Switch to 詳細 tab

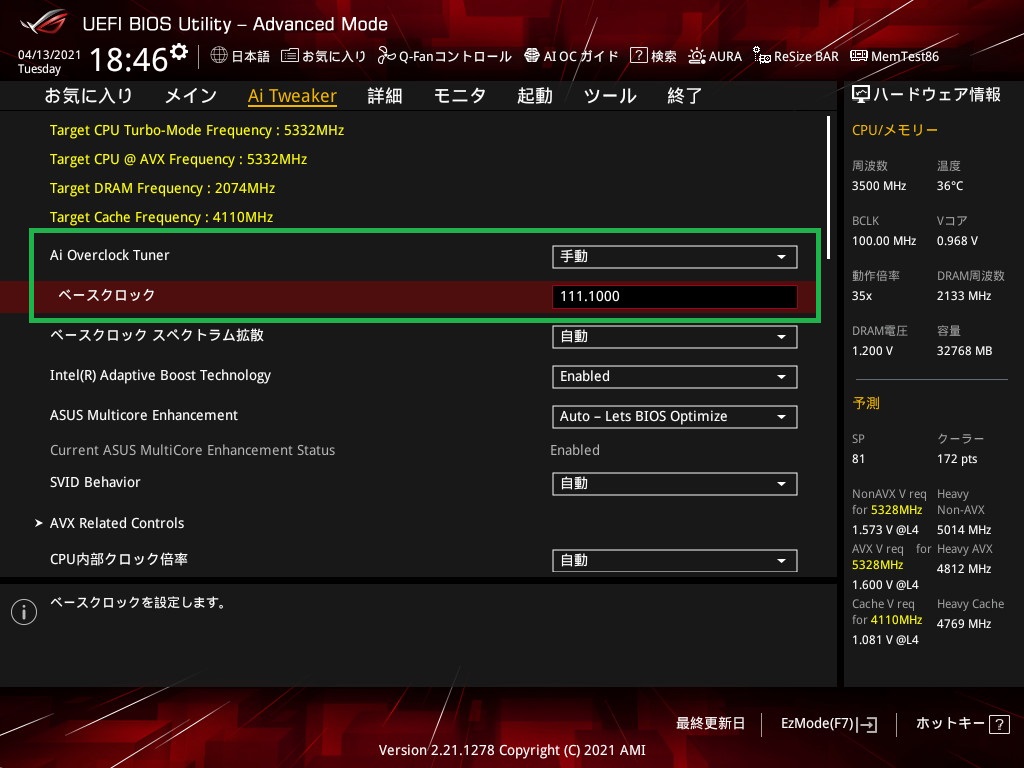[385, 96]
